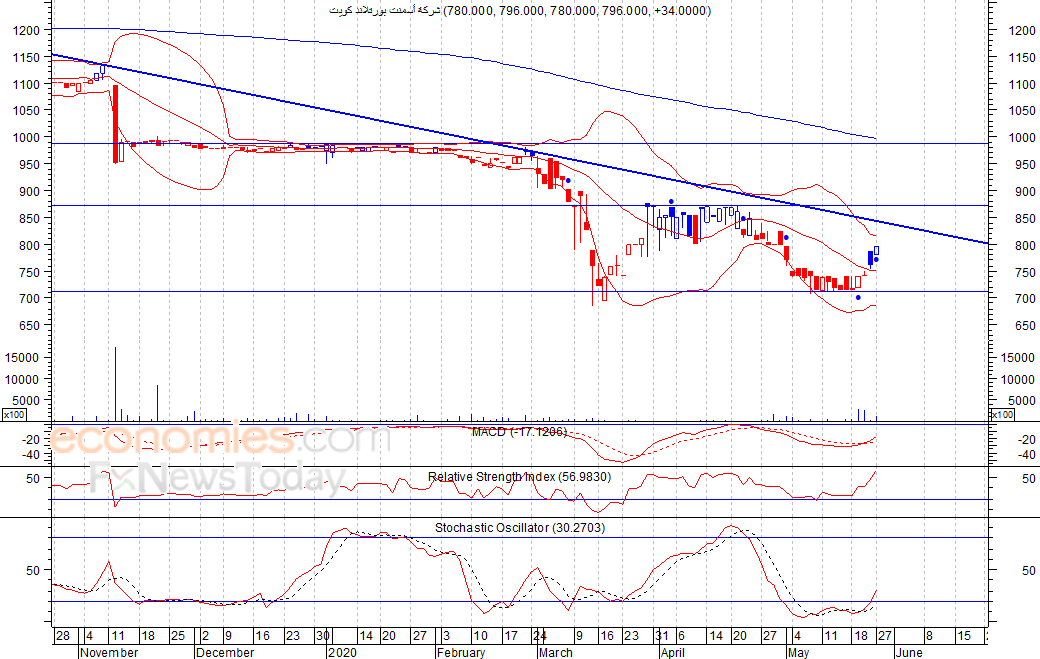Screen dimensions: 1040x659
Task: Click the December month label
Action: point(225,652)
